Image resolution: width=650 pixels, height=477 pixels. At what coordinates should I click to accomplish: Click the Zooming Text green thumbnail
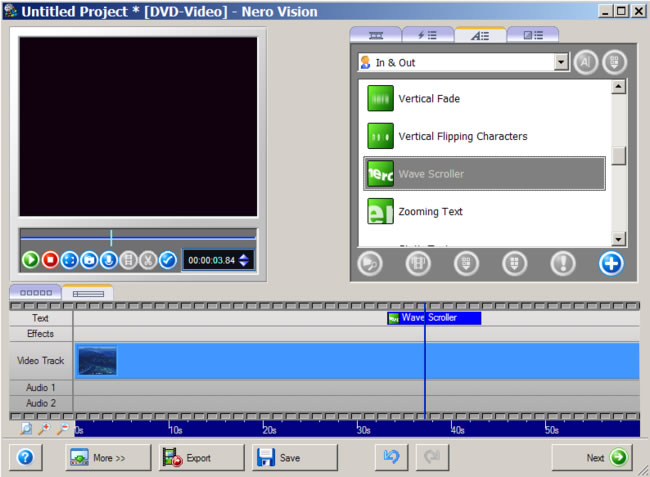click(x=380, y=211)
